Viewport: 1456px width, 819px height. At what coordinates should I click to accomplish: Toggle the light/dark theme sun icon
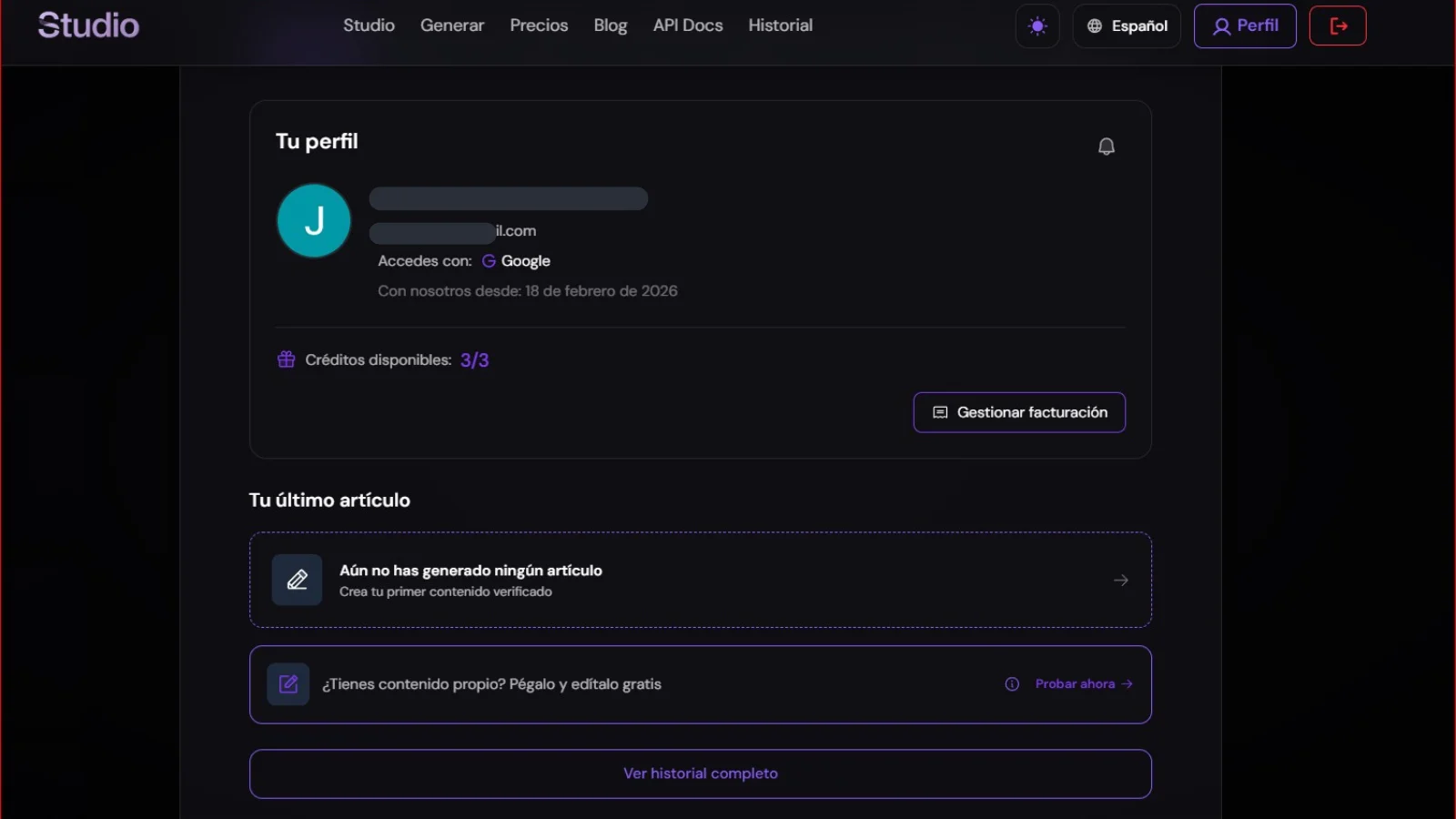point(1037,26)
